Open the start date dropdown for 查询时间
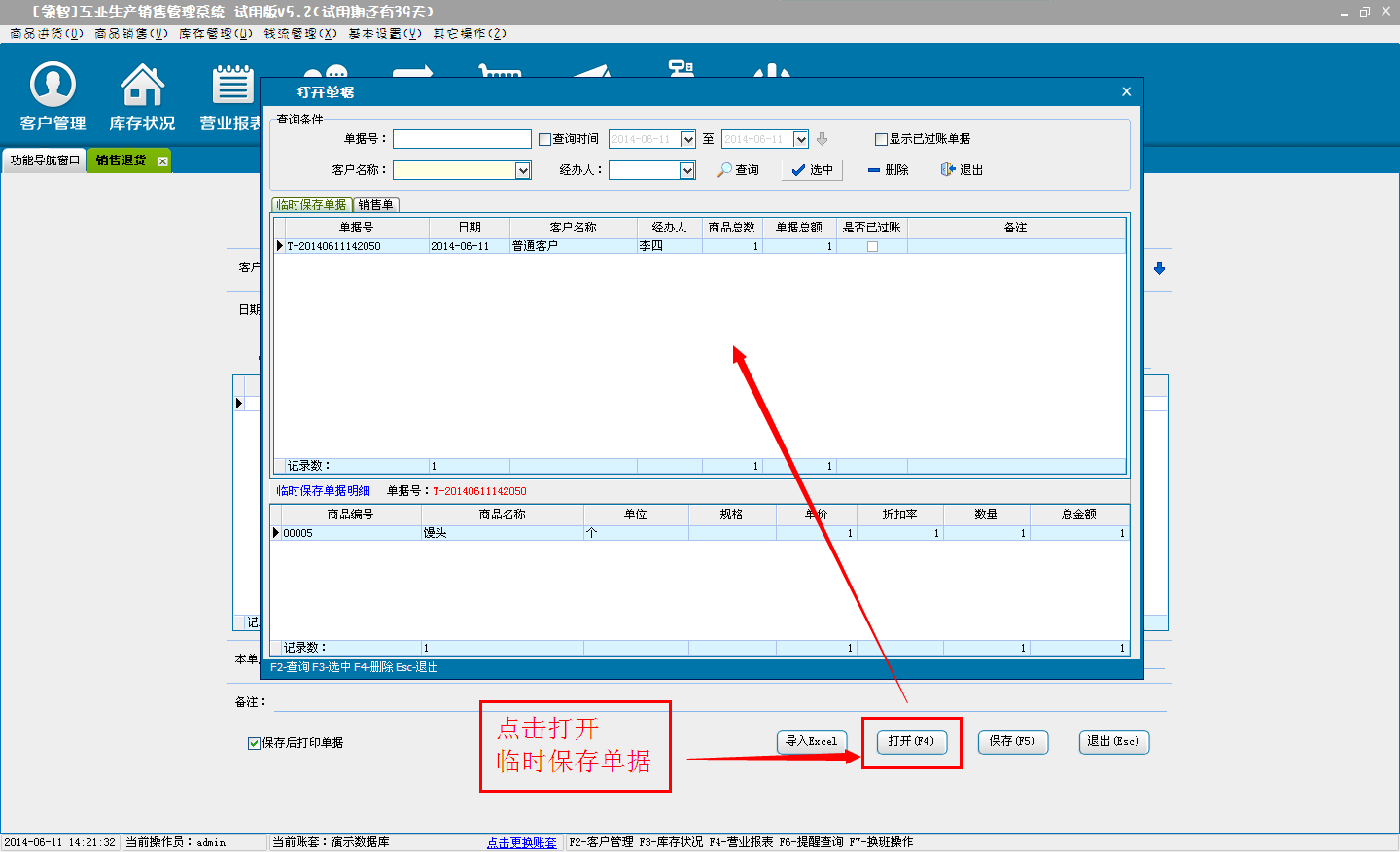1400x852 pixels. pyautogui.click(x=688, y=140)
